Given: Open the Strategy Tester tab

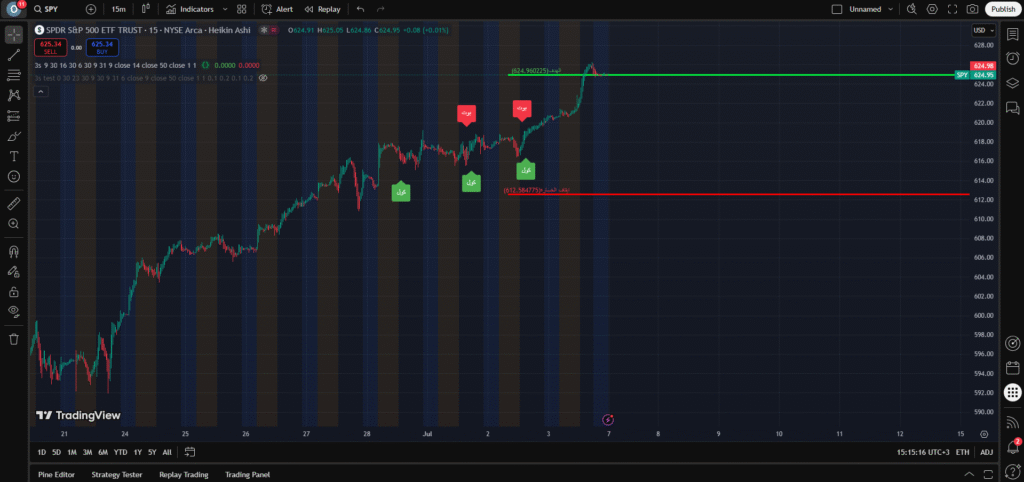Looking at the screenshot, I should click(117, 475).
